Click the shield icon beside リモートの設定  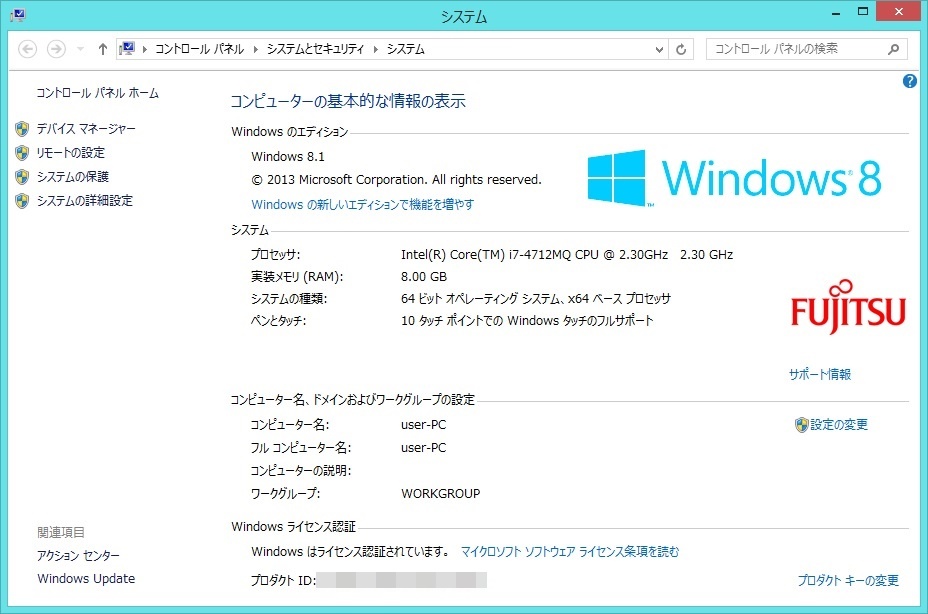[22, 153]
